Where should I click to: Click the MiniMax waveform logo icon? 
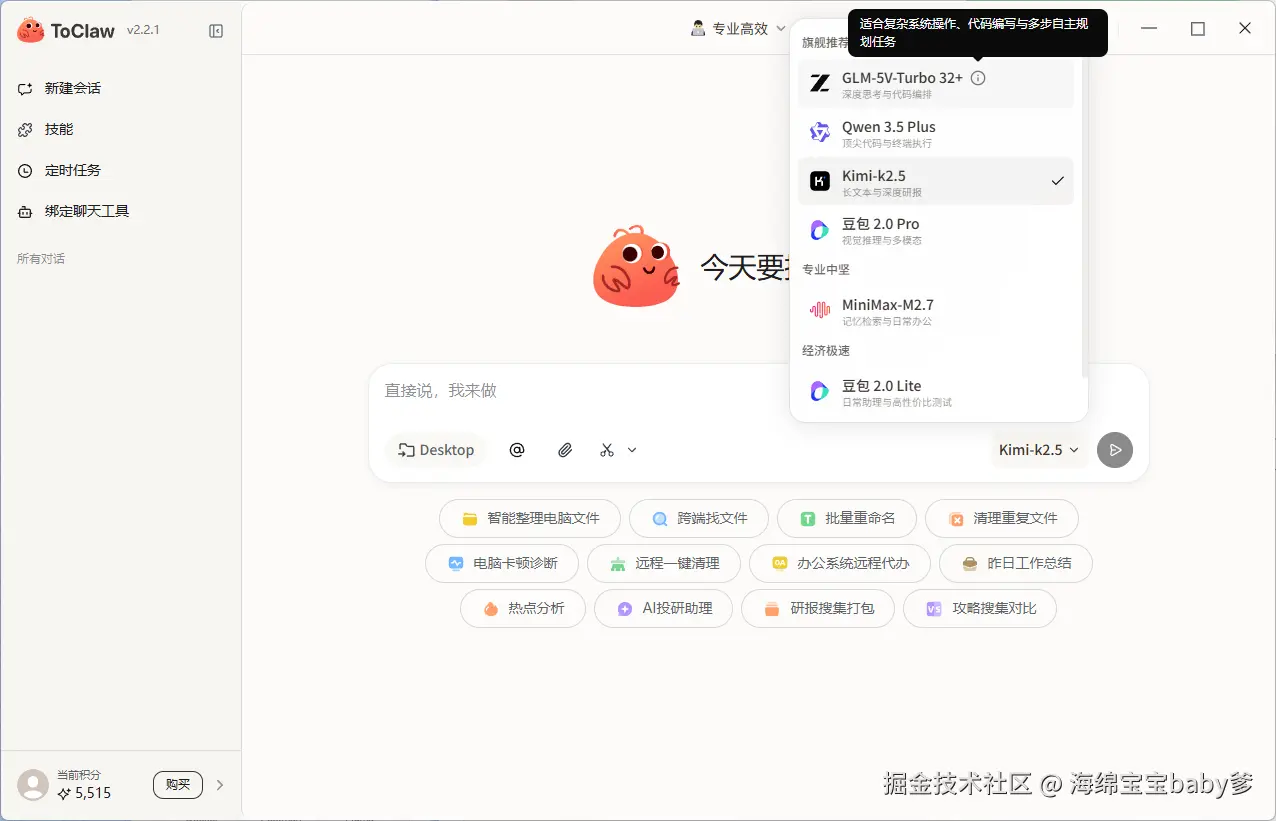(820, 311)
